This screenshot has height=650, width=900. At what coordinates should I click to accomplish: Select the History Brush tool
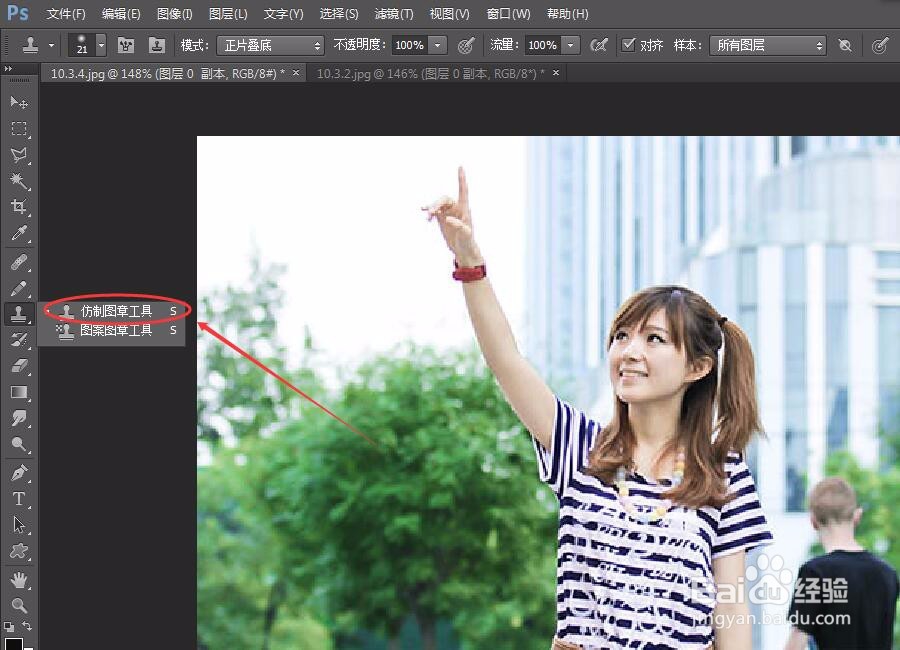click(x=18, y=340)
